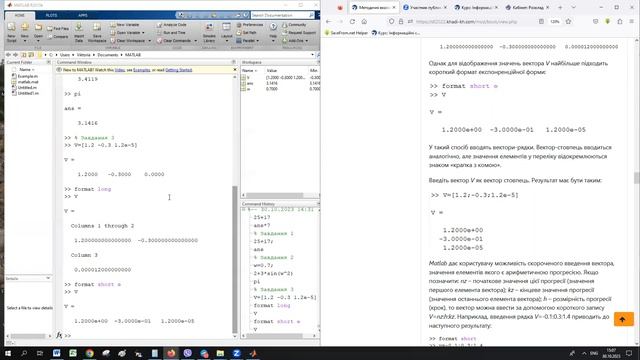
Task: Open MATLAB Preferences
Action: (250, 25)
